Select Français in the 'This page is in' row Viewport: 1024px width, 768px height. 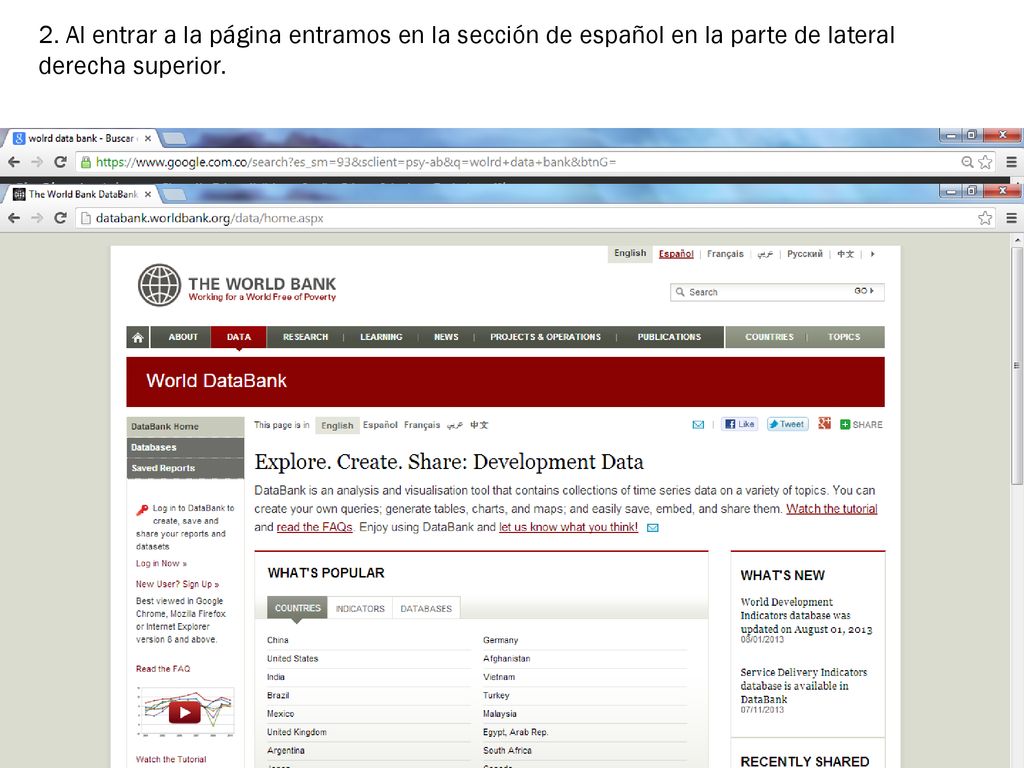[x=422, y=424]
